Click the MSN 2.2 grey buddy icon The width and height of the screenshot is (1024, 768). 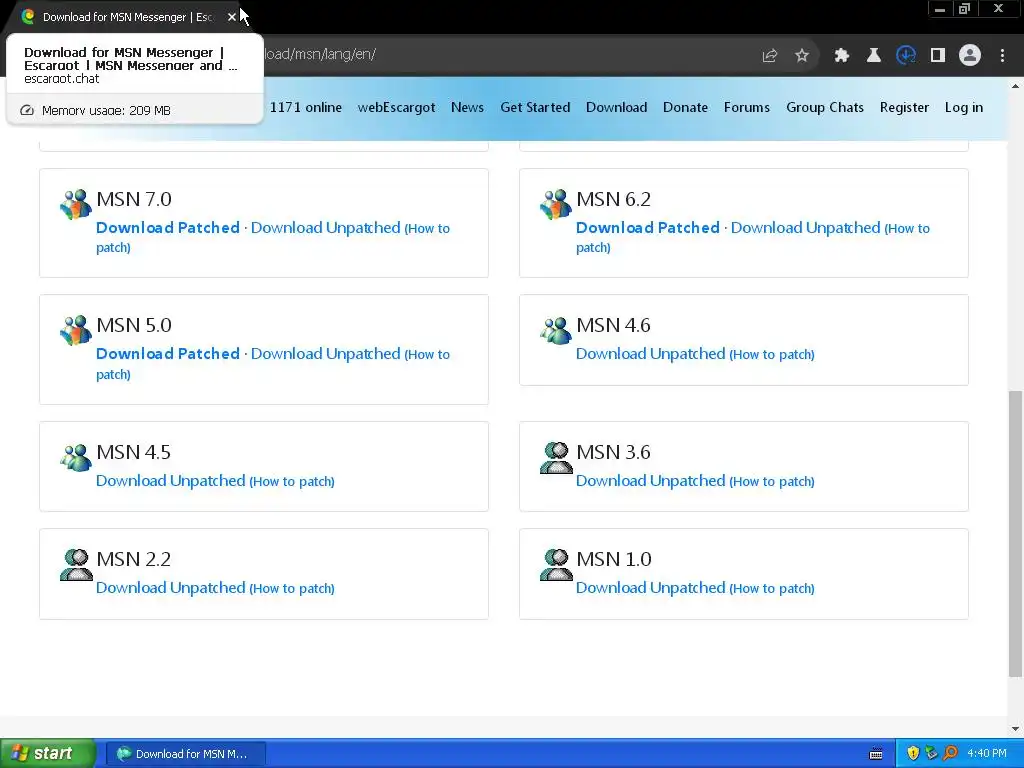pyautogui.click(x=76, y=564)
